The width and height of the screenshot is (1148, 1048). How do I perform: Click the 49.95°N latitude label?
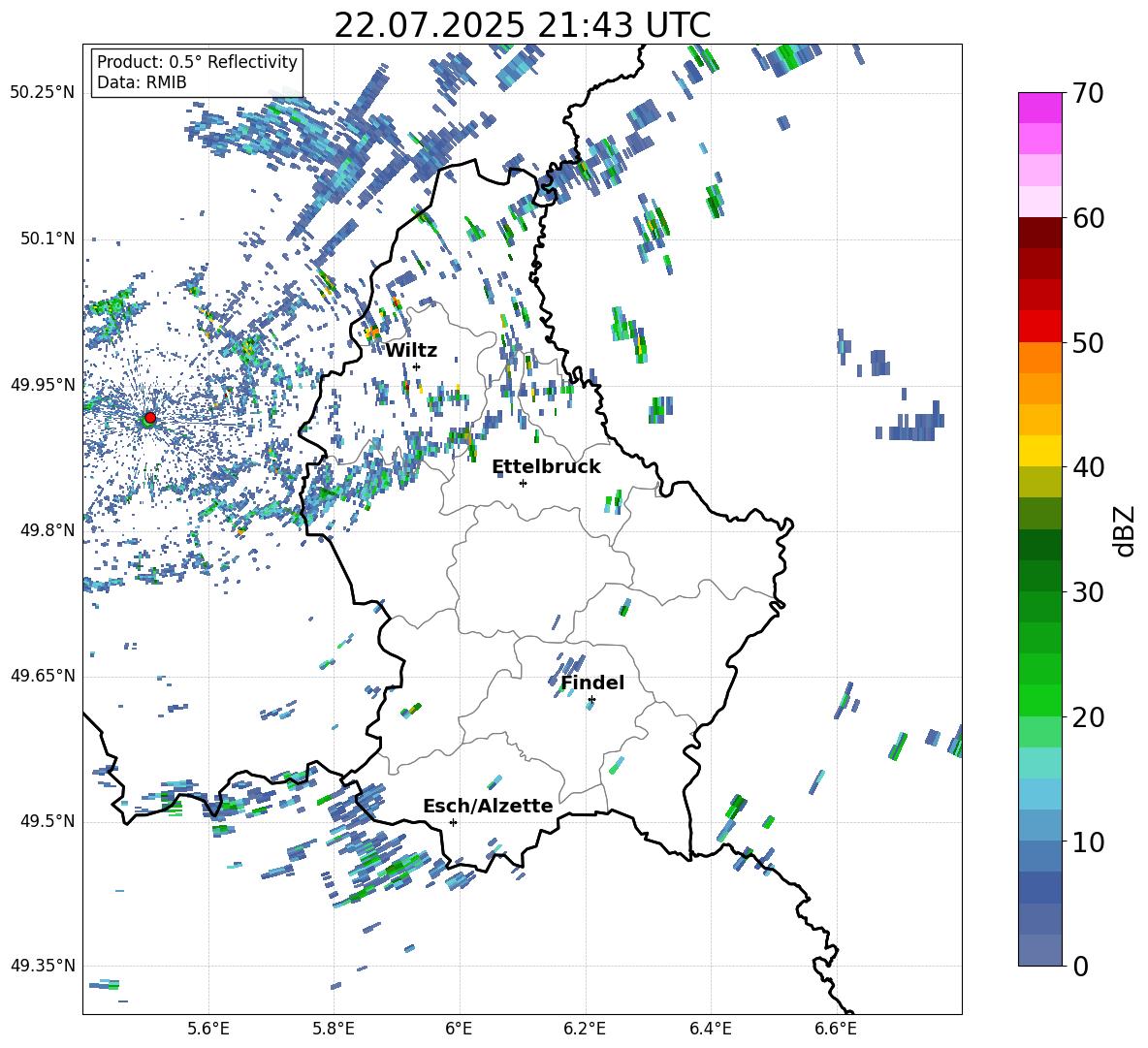coord(43,385)
